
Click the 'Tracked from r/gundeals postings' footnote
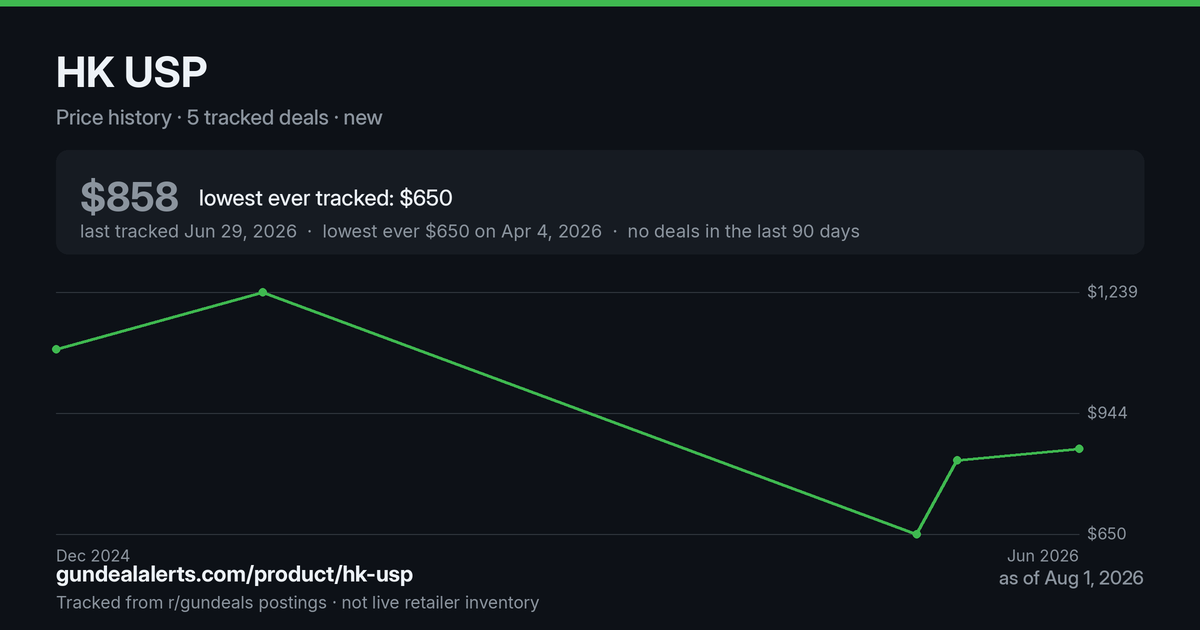[191, 602]
